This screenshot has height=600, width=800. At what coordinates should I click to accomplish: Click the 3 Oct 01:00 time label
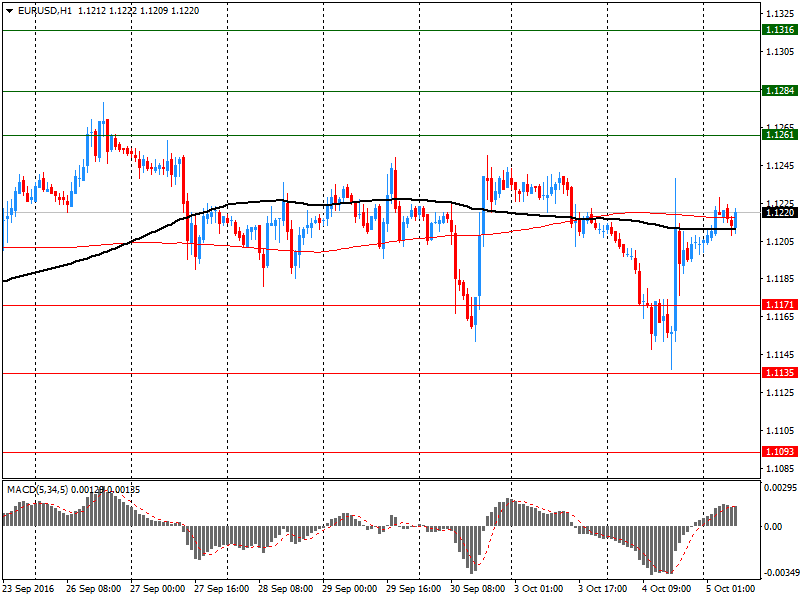point(538,589)
